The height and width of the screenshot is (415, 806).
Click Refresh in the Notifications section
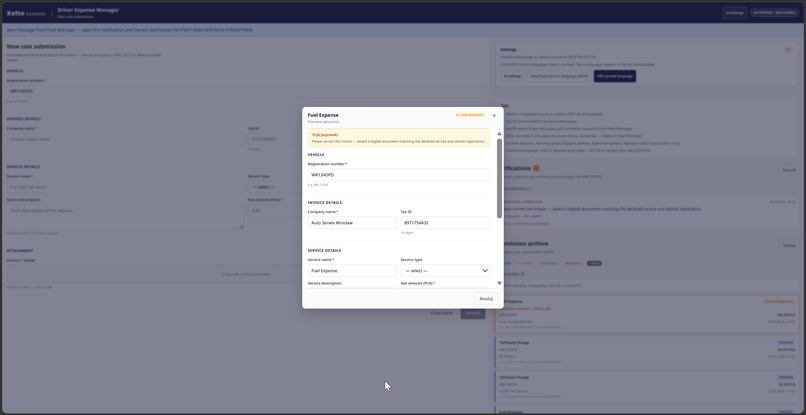tap(789, 170)
